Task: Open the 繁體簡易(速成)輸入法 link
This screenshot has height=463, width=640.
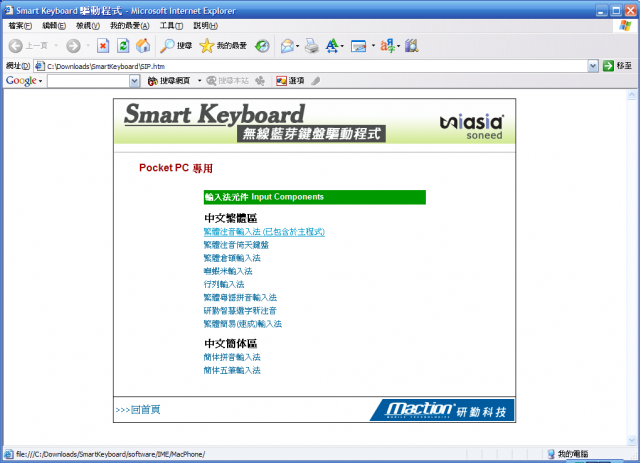Action: 242,324
